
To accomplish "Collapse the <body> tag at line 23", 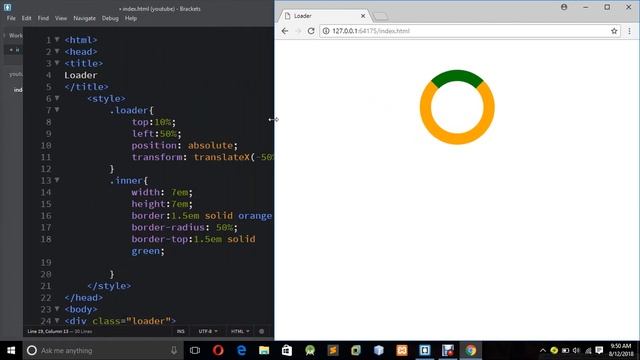I will coord(57,309).
